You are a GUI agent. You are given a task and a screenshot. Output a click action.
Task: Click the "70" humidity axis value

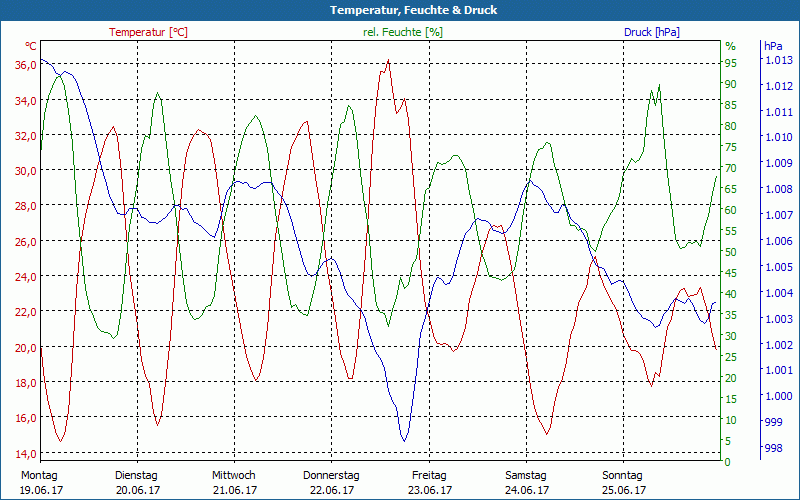[731, 168]
